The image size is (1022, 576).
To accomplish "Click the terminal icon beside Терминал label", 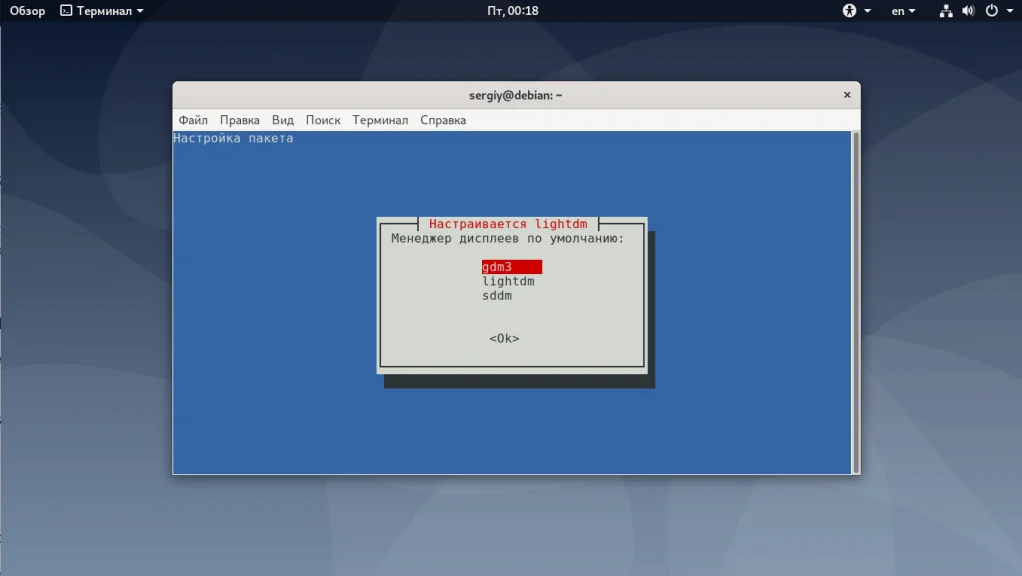I will tap(65, 11).
